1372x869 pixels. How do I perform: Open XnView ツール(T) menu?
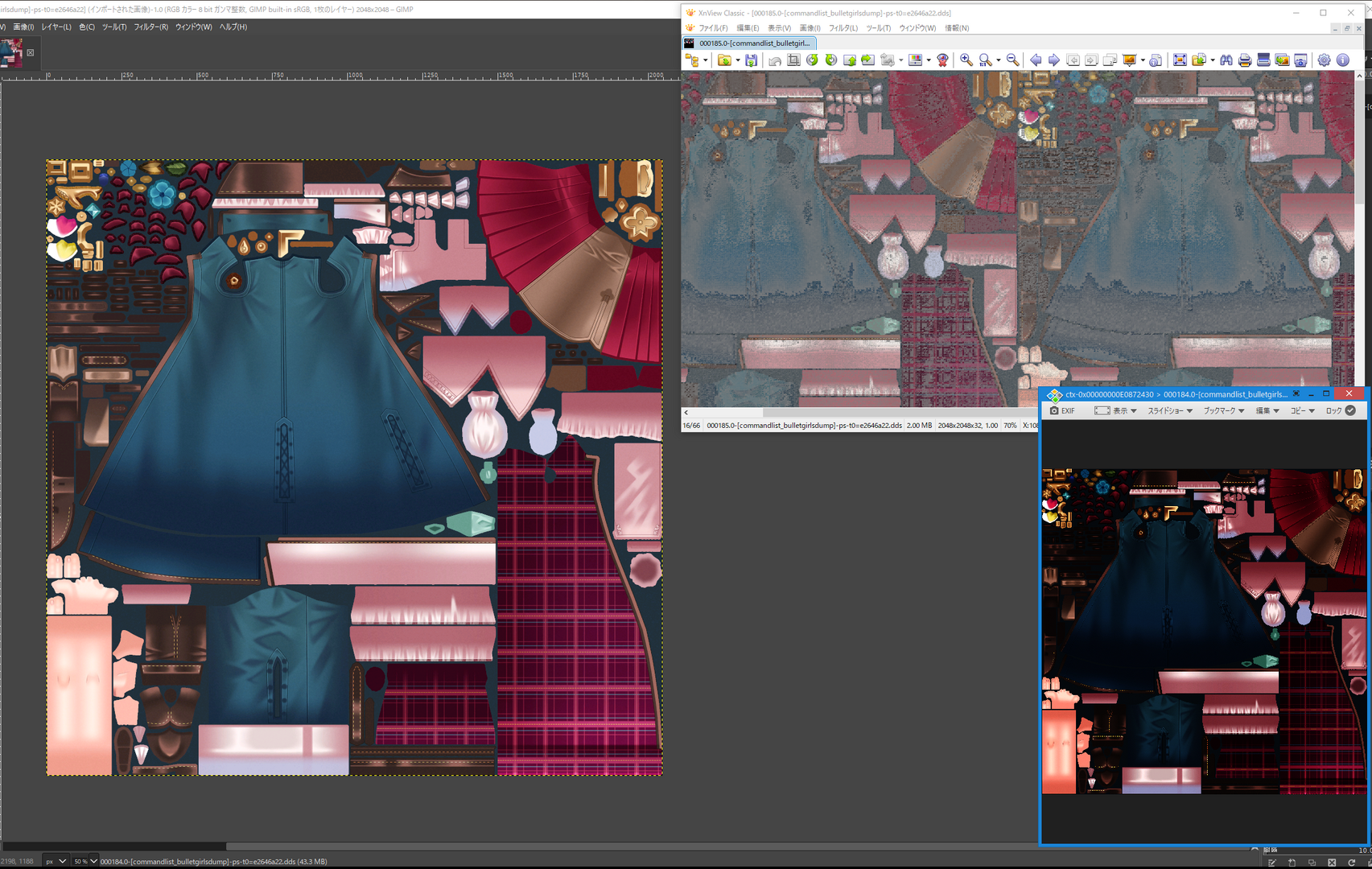[x=879, y=28]
